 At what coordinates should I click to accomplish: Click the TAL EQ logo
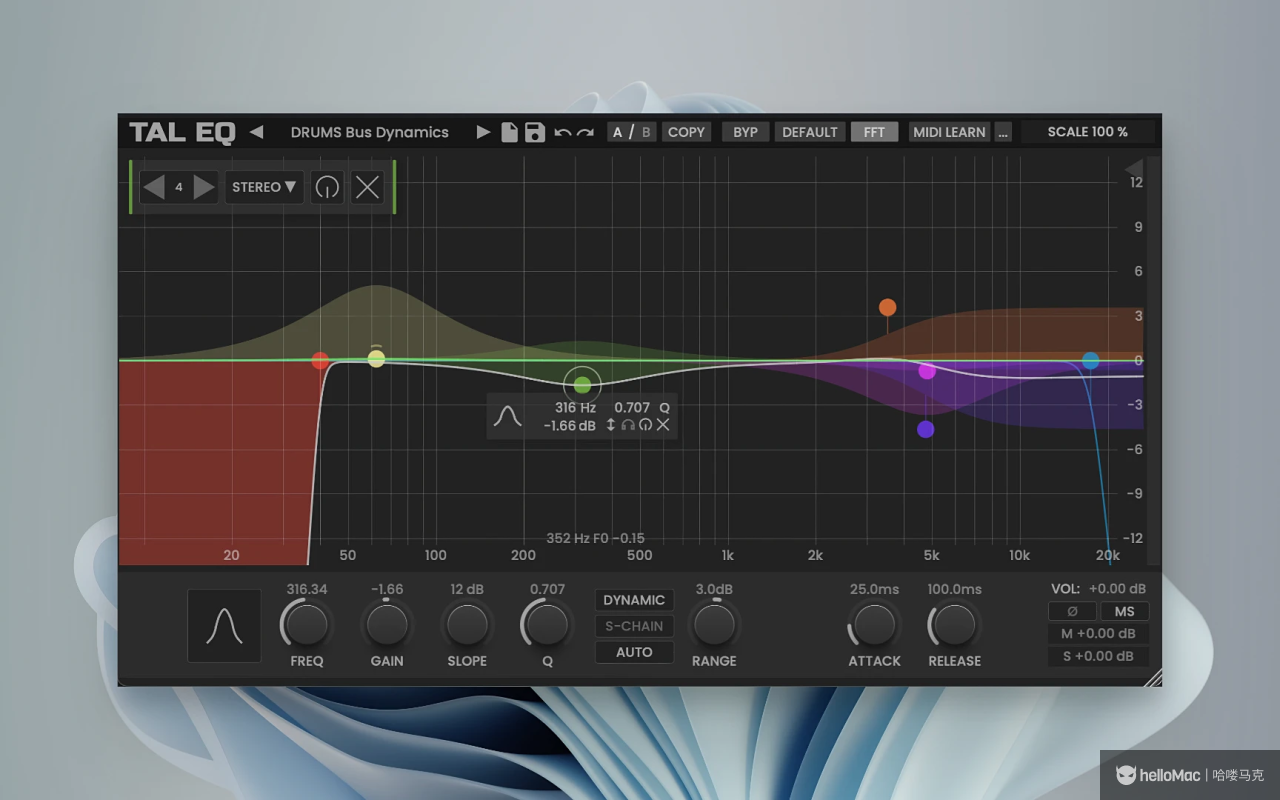pyautogui.click(x=183, y=132)
